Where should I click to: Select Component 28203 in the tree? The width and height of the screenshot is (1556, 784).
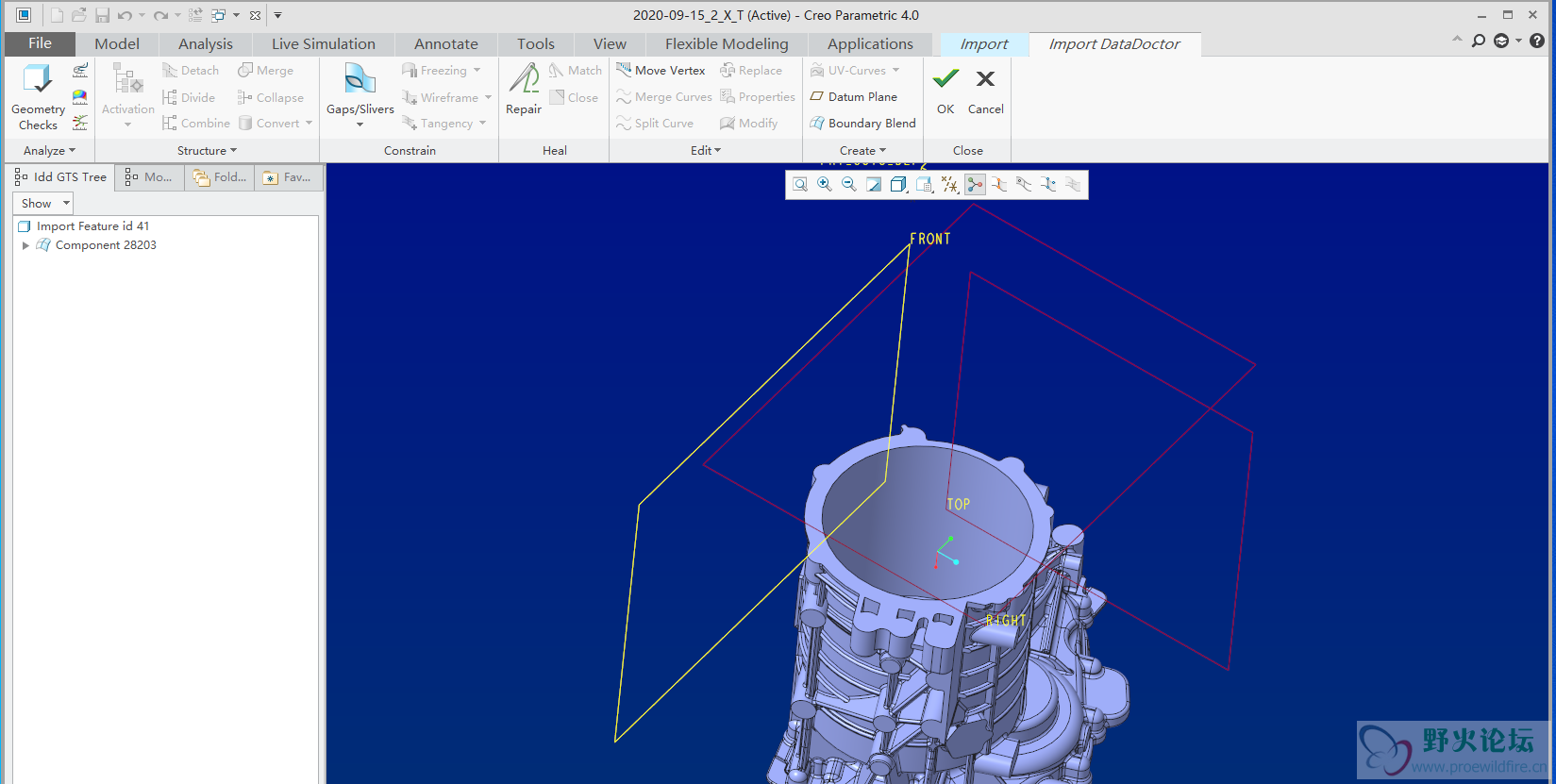(x=106, y=245)
